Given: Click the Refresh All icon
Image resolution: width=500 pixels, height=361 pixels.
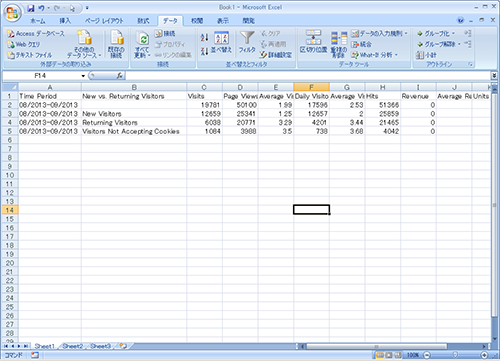Looking at the screenshot, I should (x=143, y=39).
